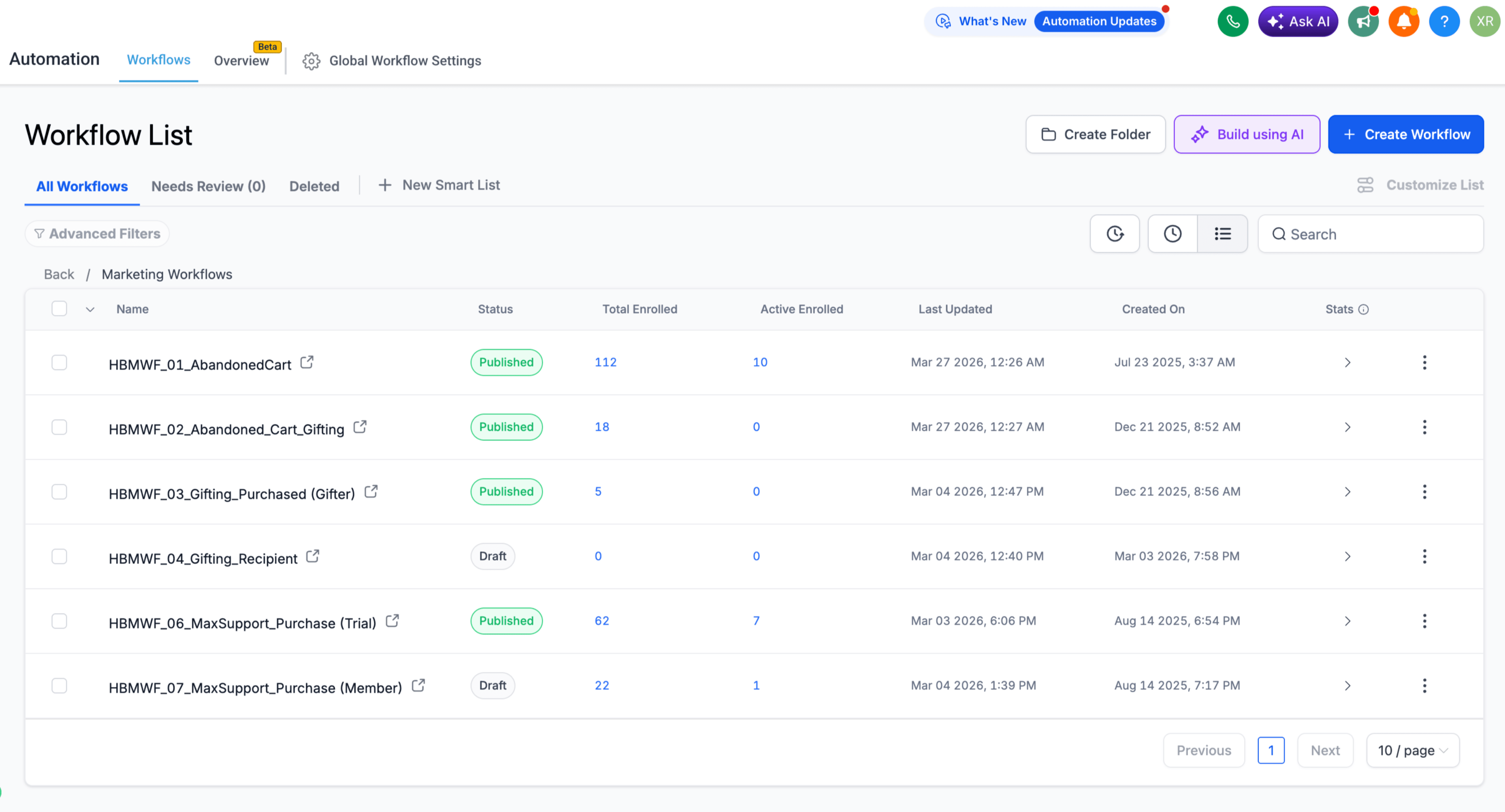The height and width of the screenshot is (812, 1505).
Task: Click the Build using AI button
Action: 1247,134
